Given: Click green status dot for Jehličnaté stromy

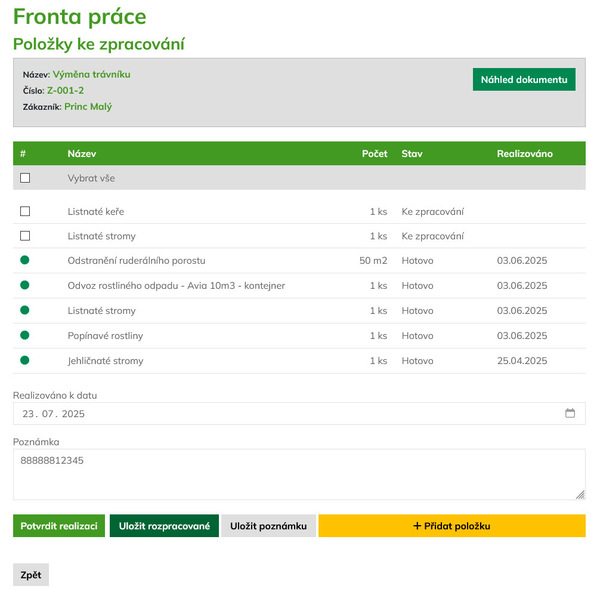Looking at the screenshot, I should tap(25, 360).
